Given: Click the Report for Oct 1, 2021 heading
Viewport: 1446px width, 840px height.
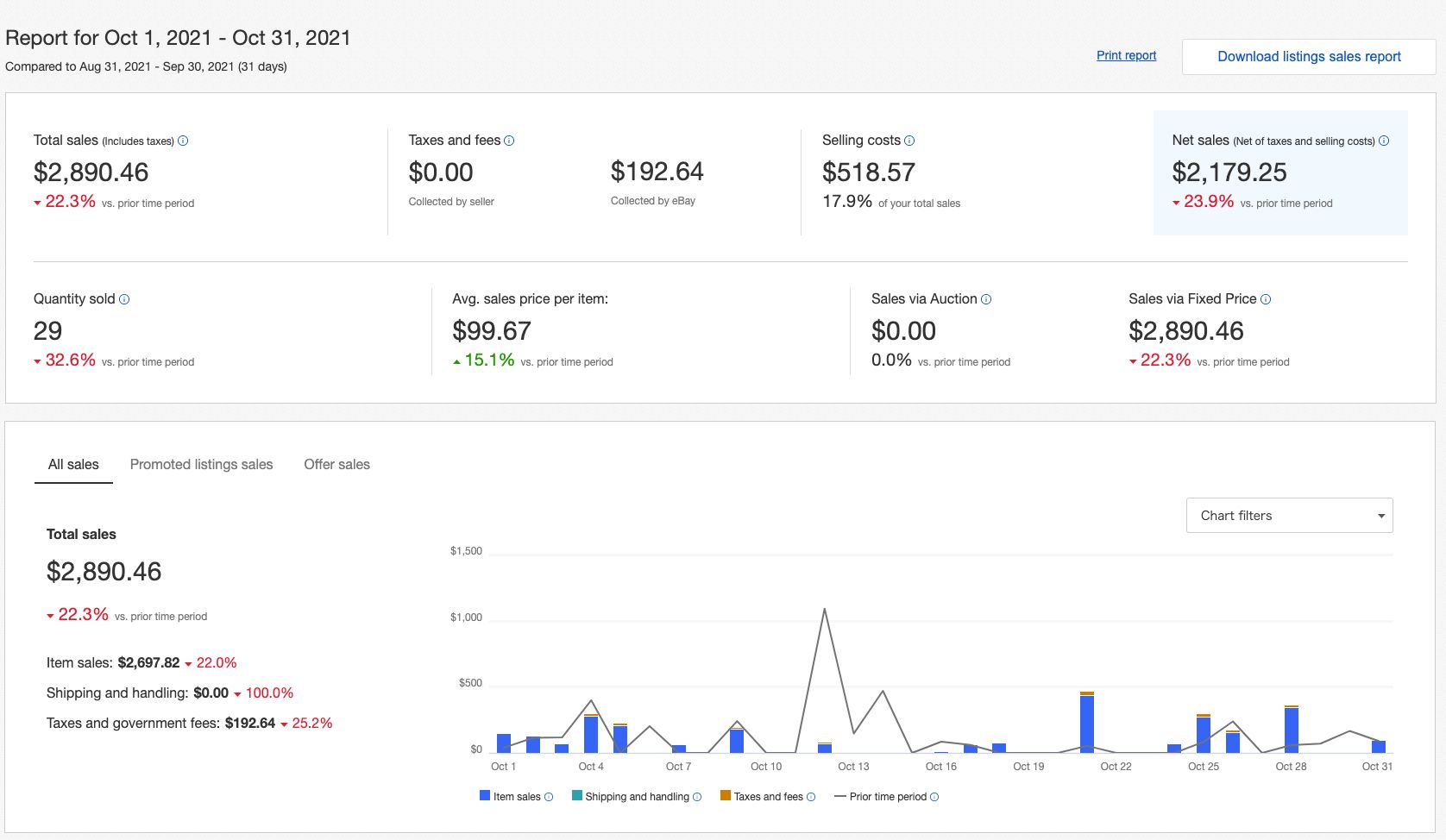Looking at the screenshot, I should tap(178, 38).
